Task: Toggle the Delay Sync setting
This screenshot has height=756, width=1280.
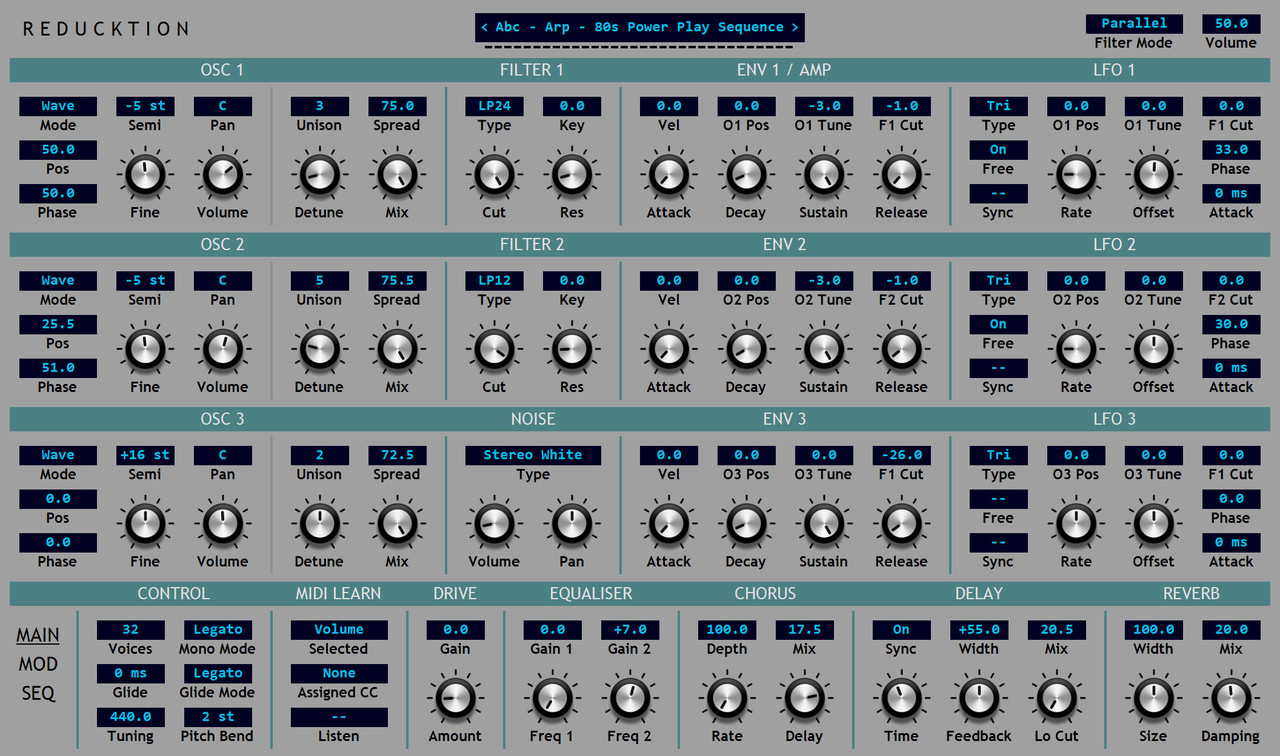Action: [901, 630]
